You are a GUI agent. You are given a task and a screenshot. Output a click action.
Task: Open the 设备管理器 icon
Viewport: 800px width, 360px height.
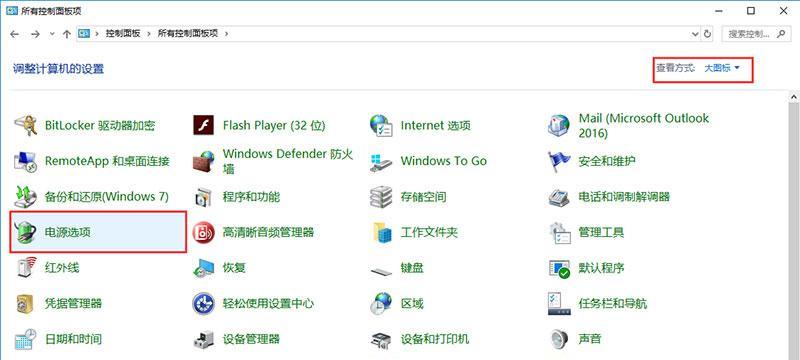(x=204, y=339)
